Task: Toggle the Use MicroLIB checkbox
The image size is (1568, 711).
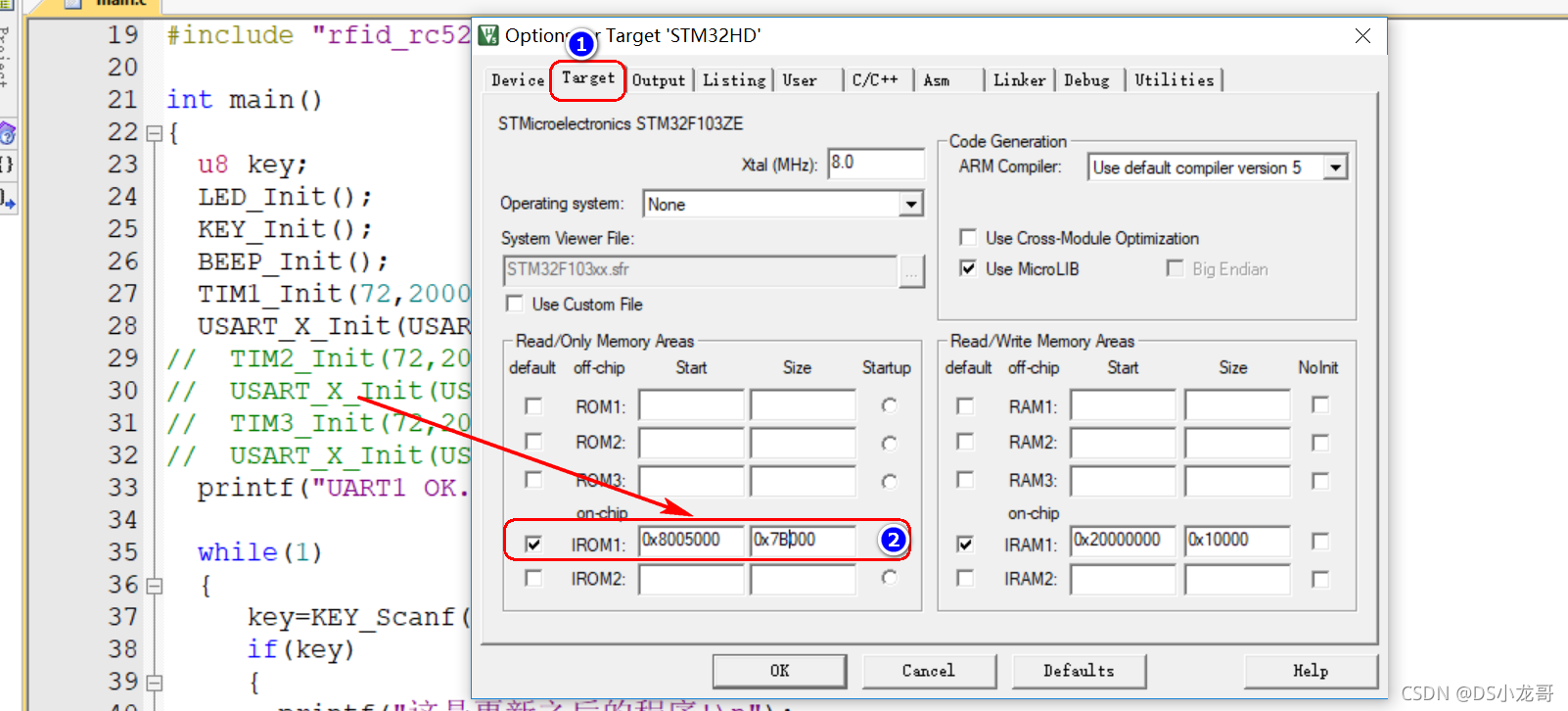Action: [x=968, y=268]
